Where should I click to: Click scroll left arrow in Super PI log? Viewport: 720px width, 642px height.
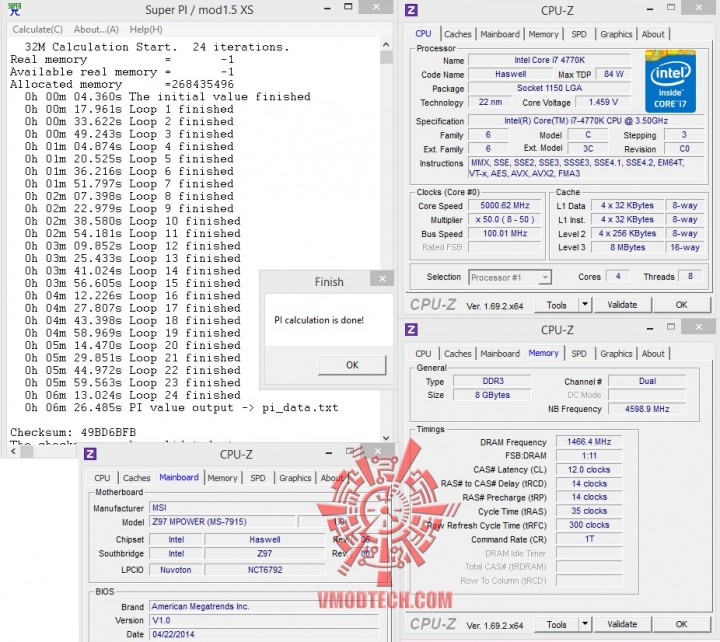point(13,451)
